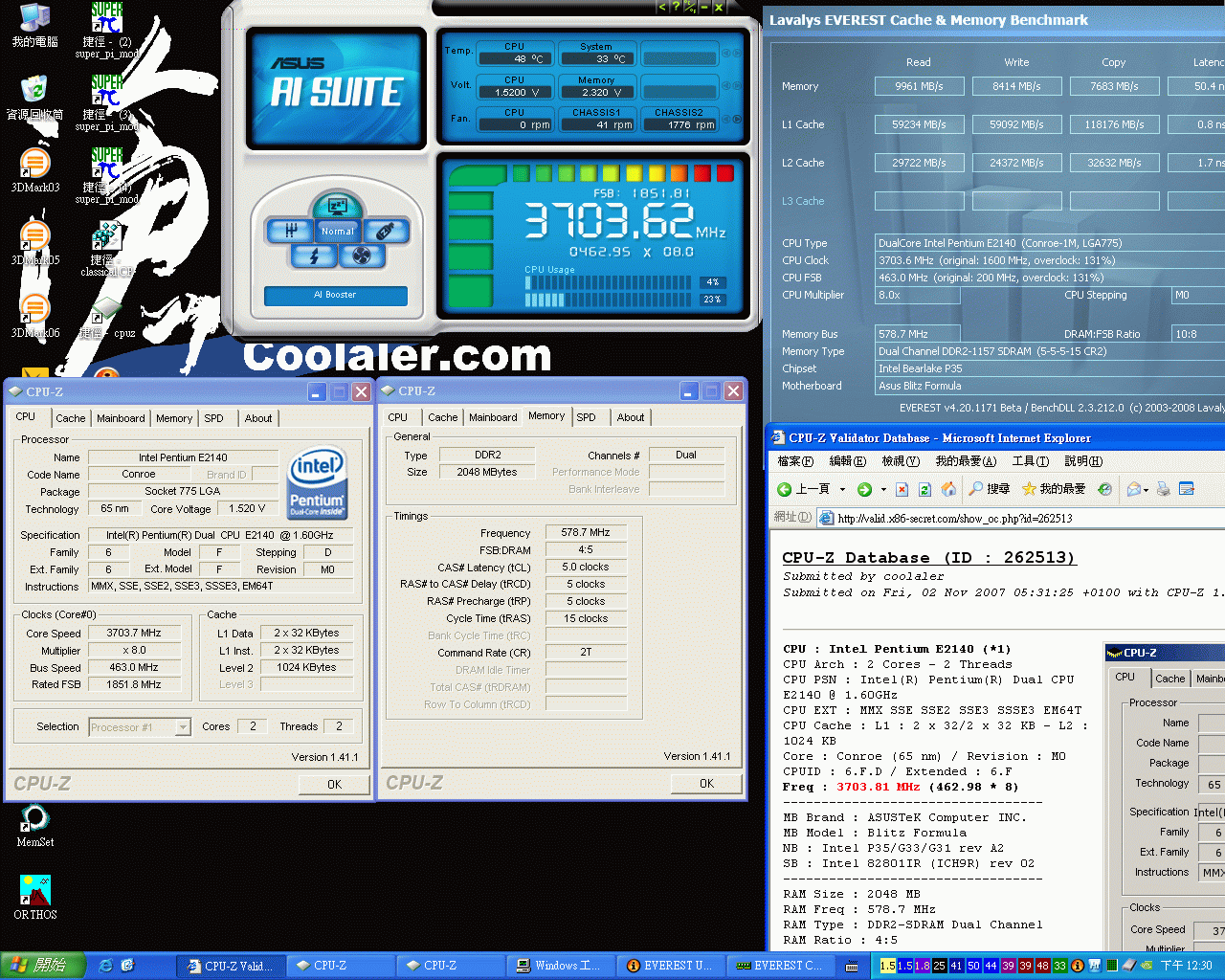The width and height of the screenshot is (1225, 980).
Task: Click IE Back button
Action: click(804, 489)
